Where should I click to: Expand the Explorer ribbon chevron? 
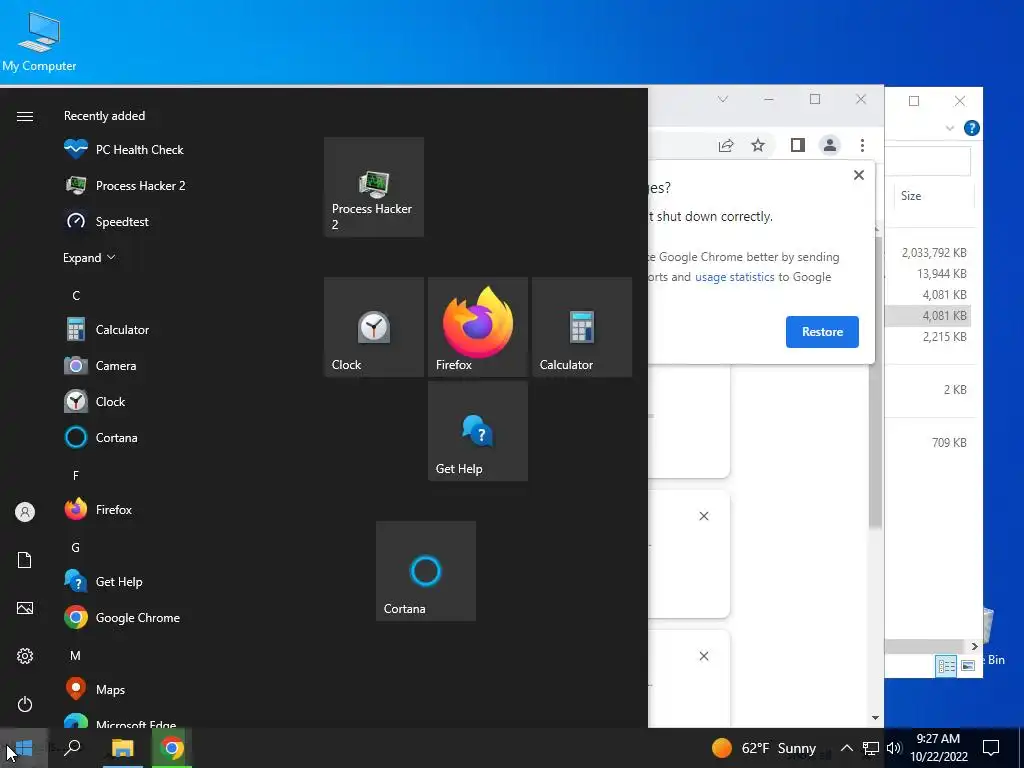tap(950, 128)
